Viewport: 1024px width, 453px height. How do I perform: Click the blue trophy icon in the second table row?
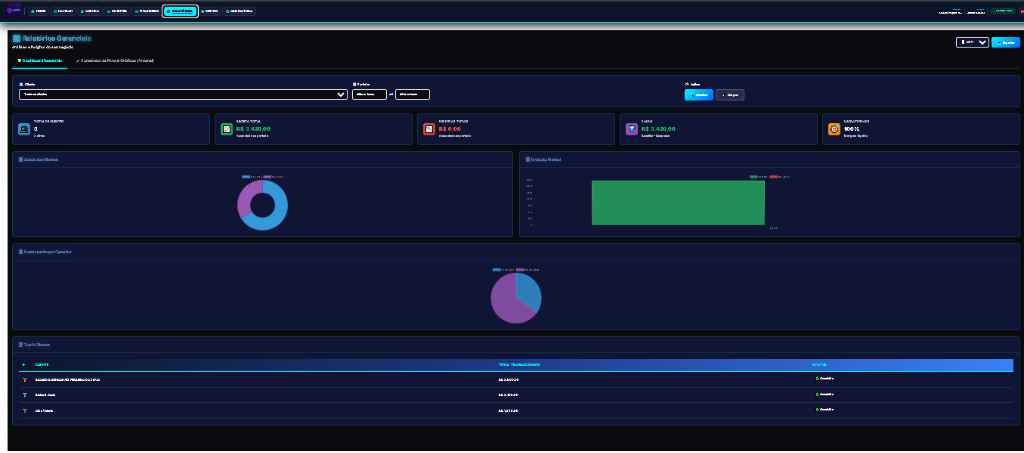click(x=25, y=395)
